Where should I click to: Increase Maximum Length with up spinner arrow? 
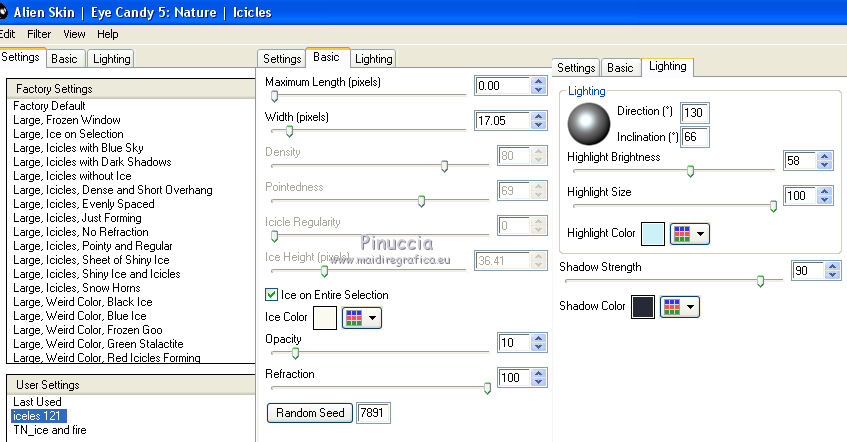click(538, 81)
